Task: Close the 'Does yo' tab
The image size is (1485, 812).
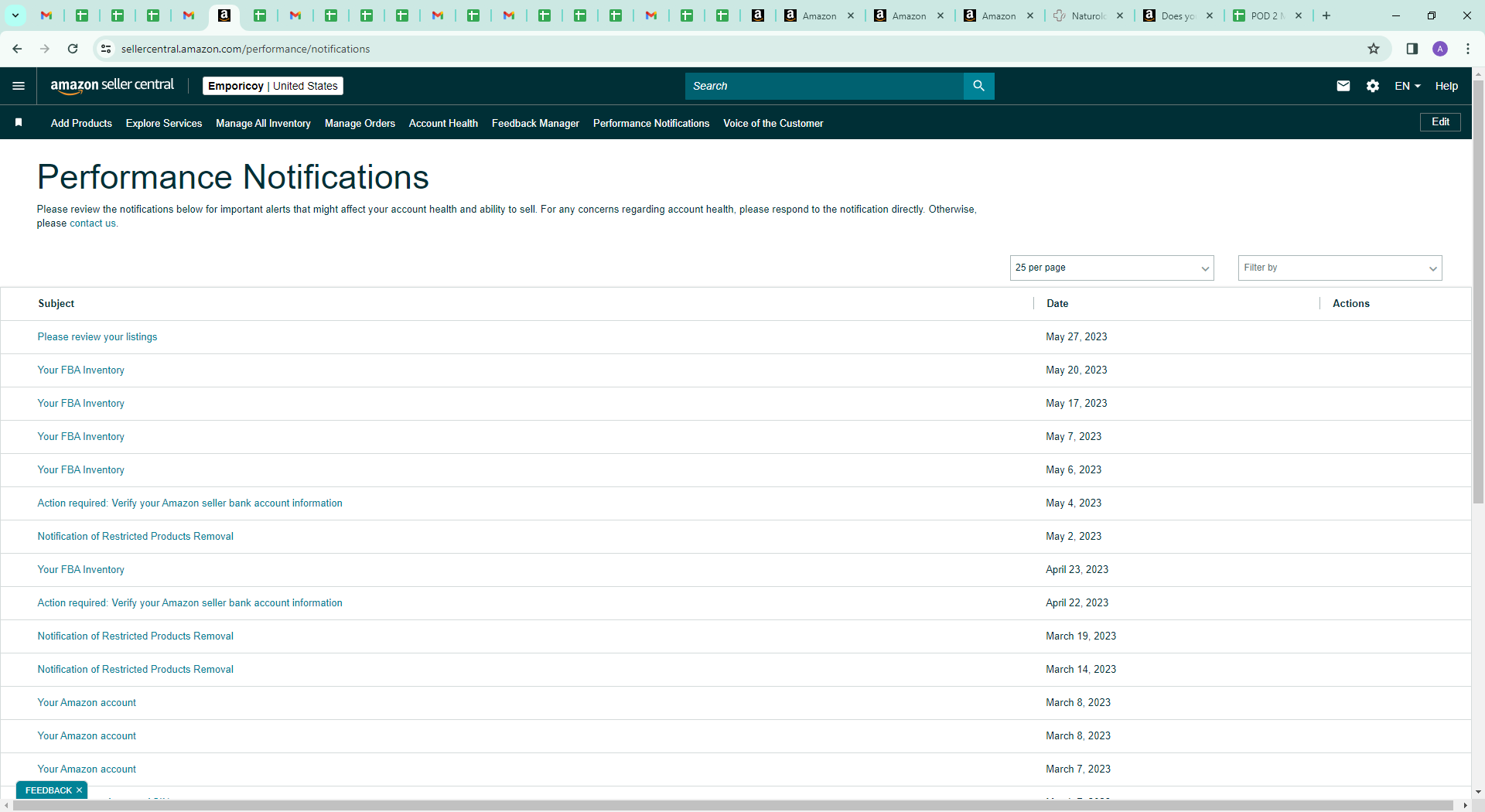Action: [1210, 15]
